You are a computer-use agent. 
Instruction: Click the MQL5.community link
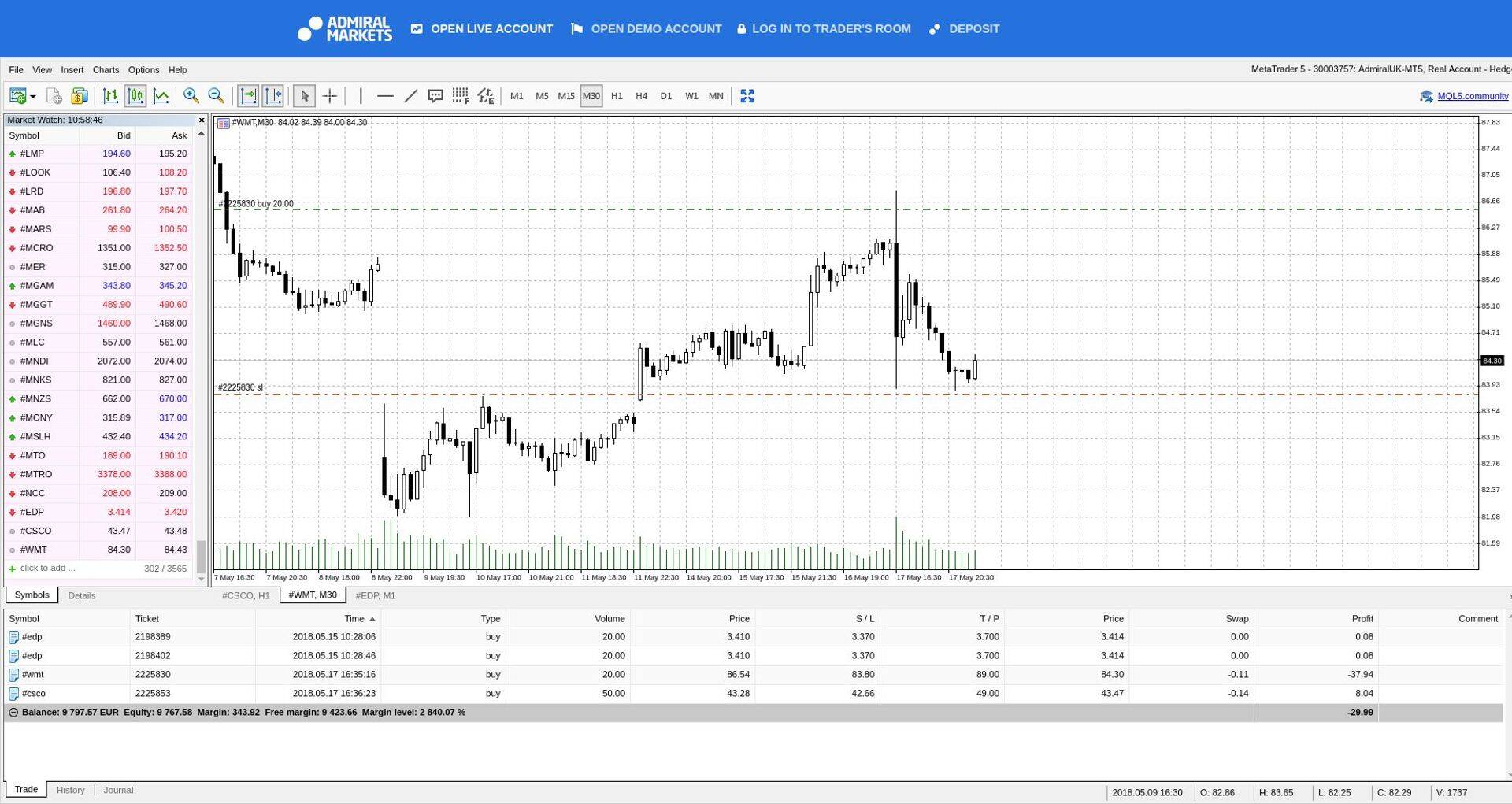pyautogui.click(x=1472, y=96)
